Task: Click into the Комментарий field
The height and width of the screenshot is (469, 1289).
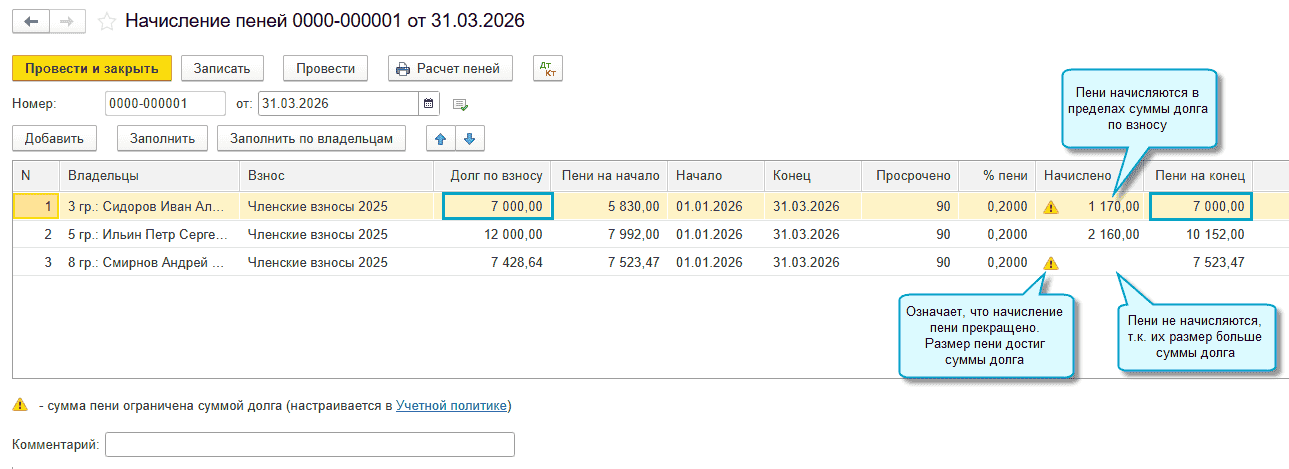Action: pos(310,444)
